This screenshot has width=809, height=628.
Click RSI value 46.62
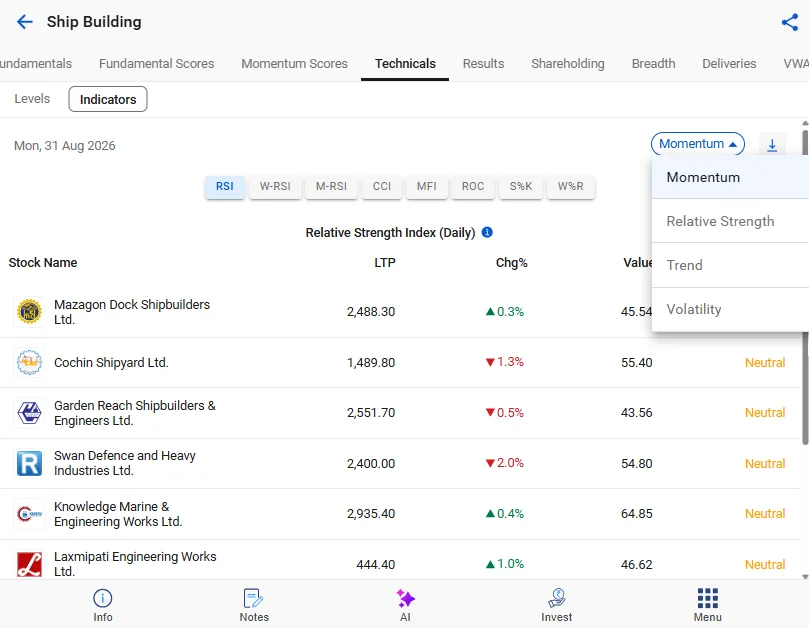[637, 565]
